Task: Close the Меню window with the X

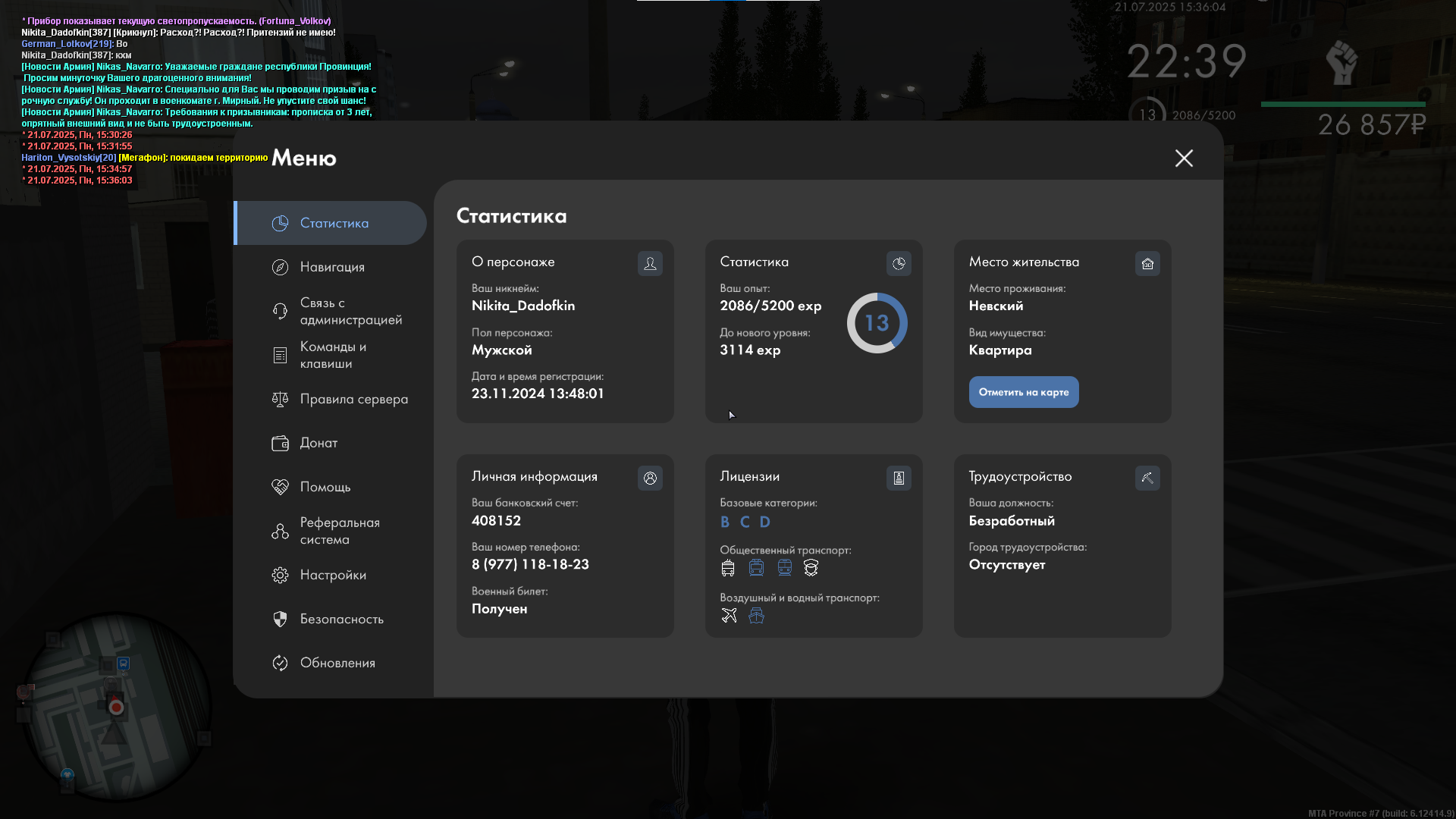Action: click(x=1184, y=158)
